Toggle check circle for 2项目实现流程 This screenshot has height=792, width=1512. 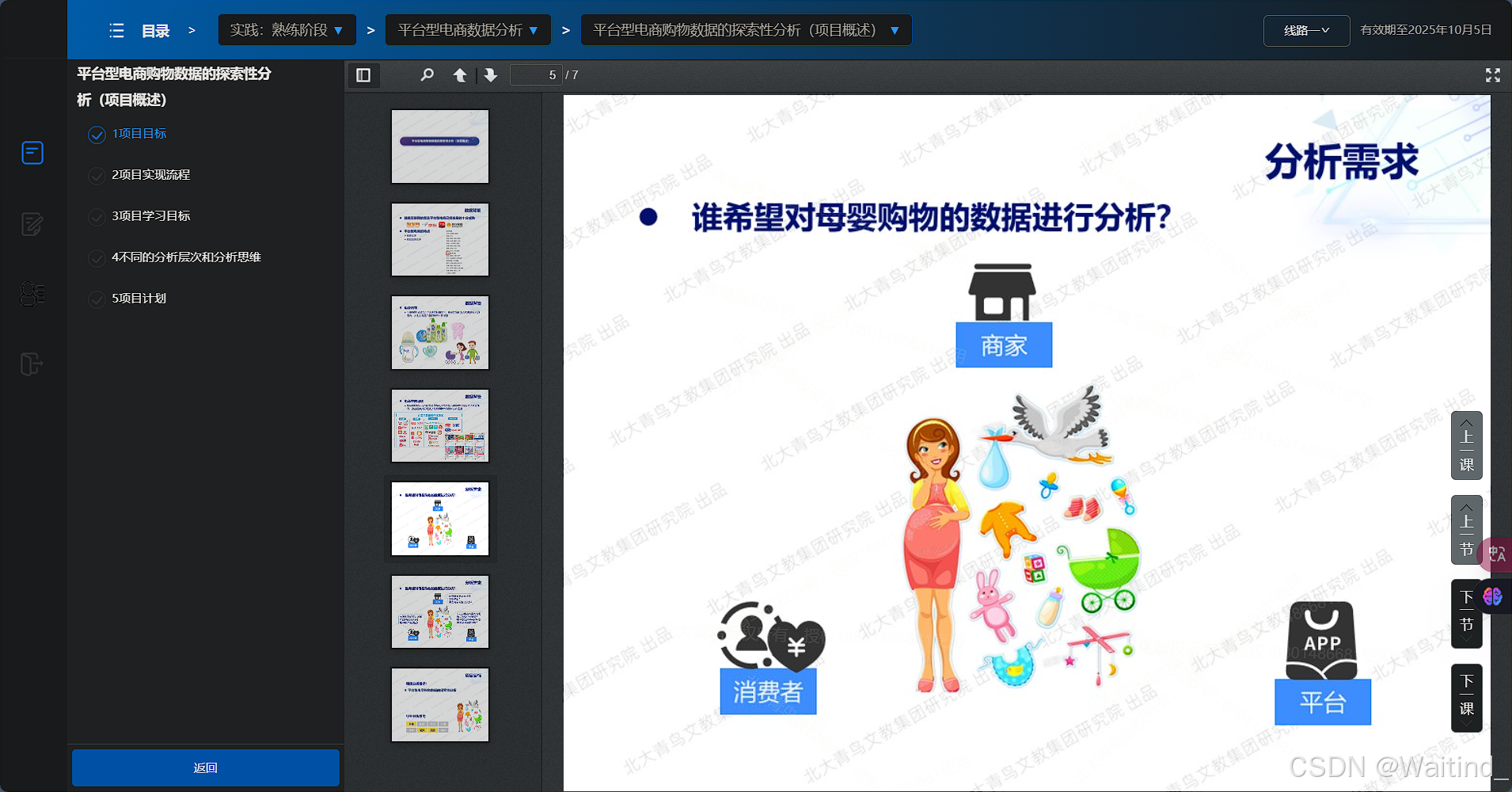click(x=97, y=176)
